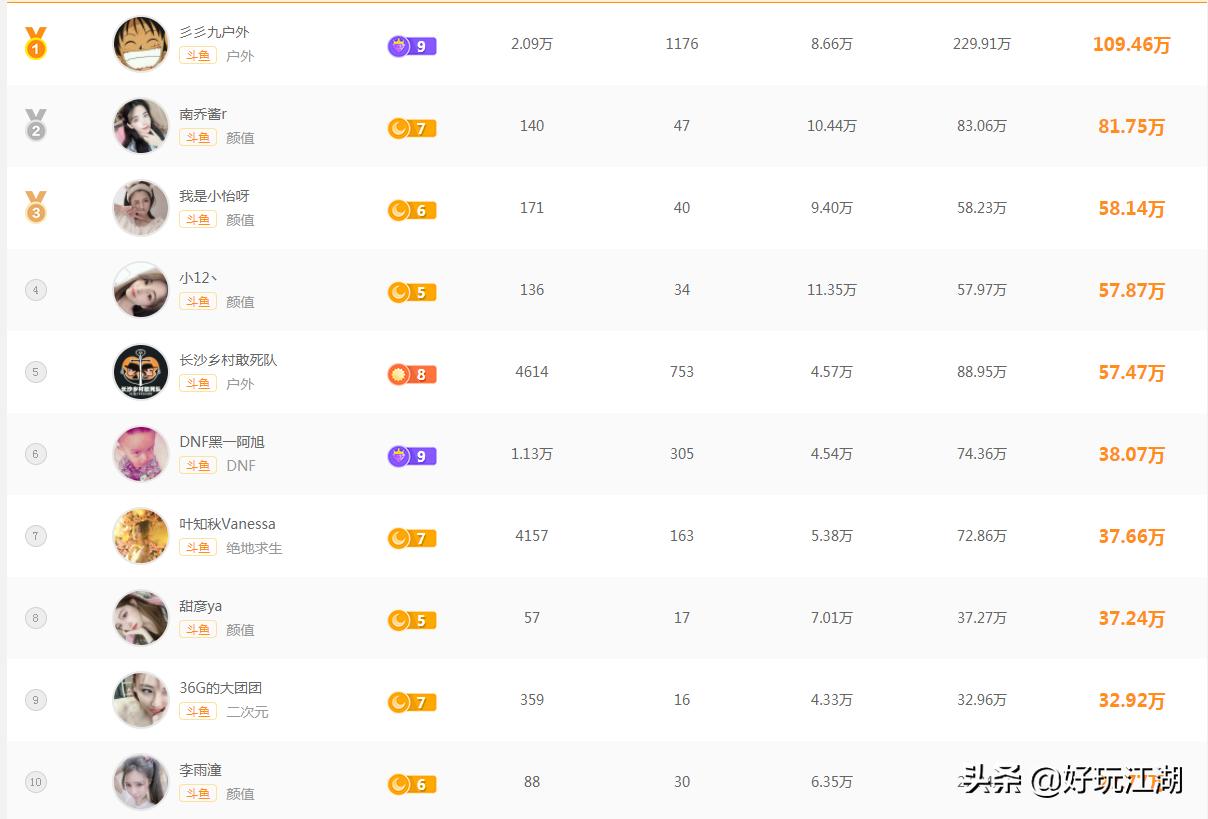Select the avatar of 甜彦ya

pos(141,618)
